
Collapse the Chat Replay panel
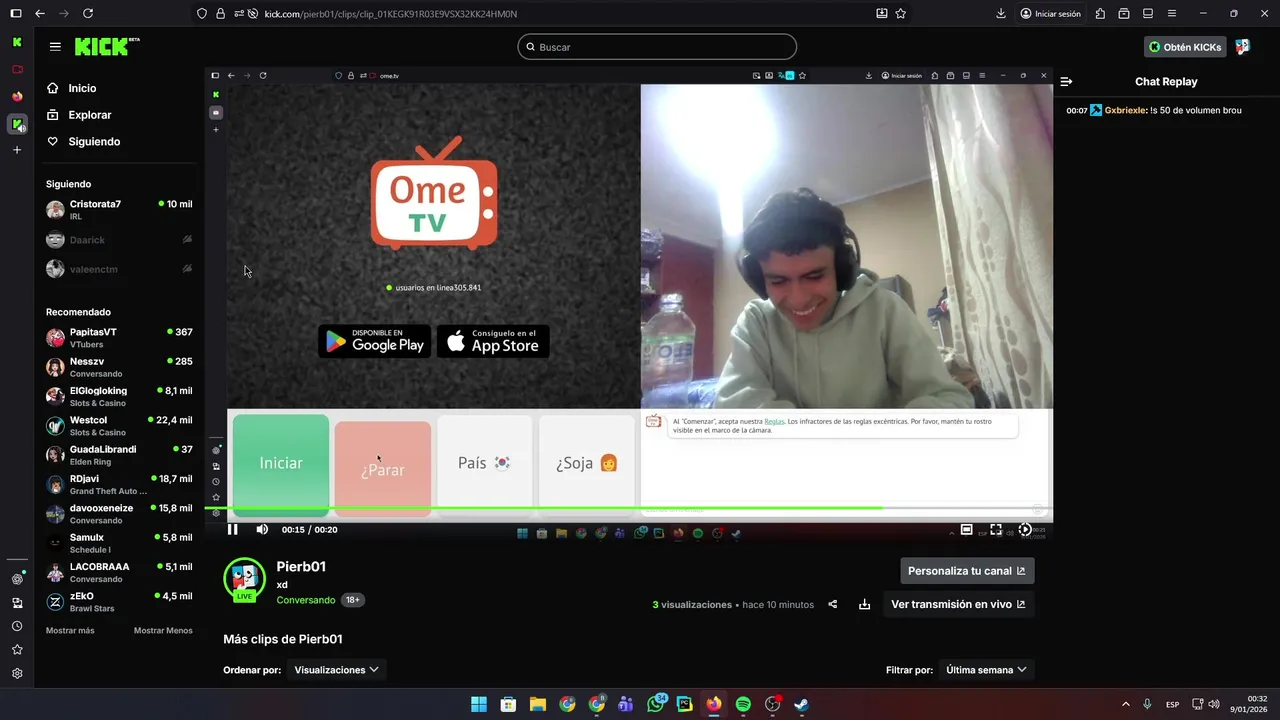pyautogui.click(x=1067, y=82)
